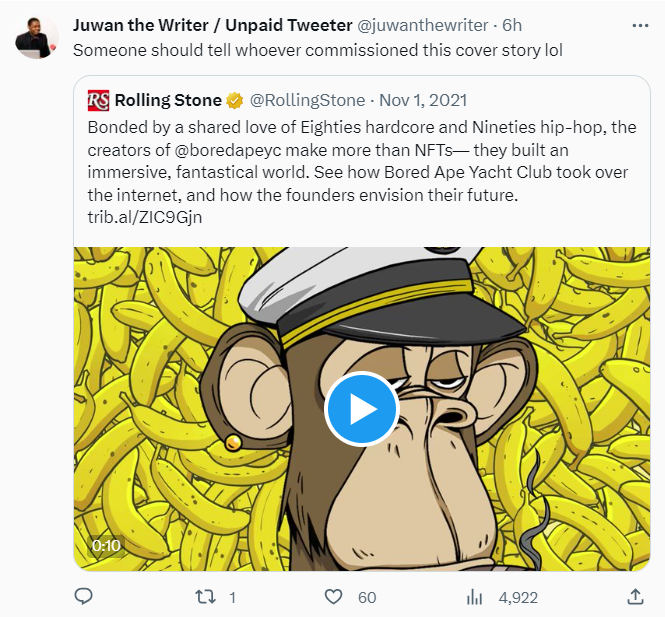Open Juwan the Writer profile picture
This screenshot has width=665, height=617.
[x=37, y=37]
